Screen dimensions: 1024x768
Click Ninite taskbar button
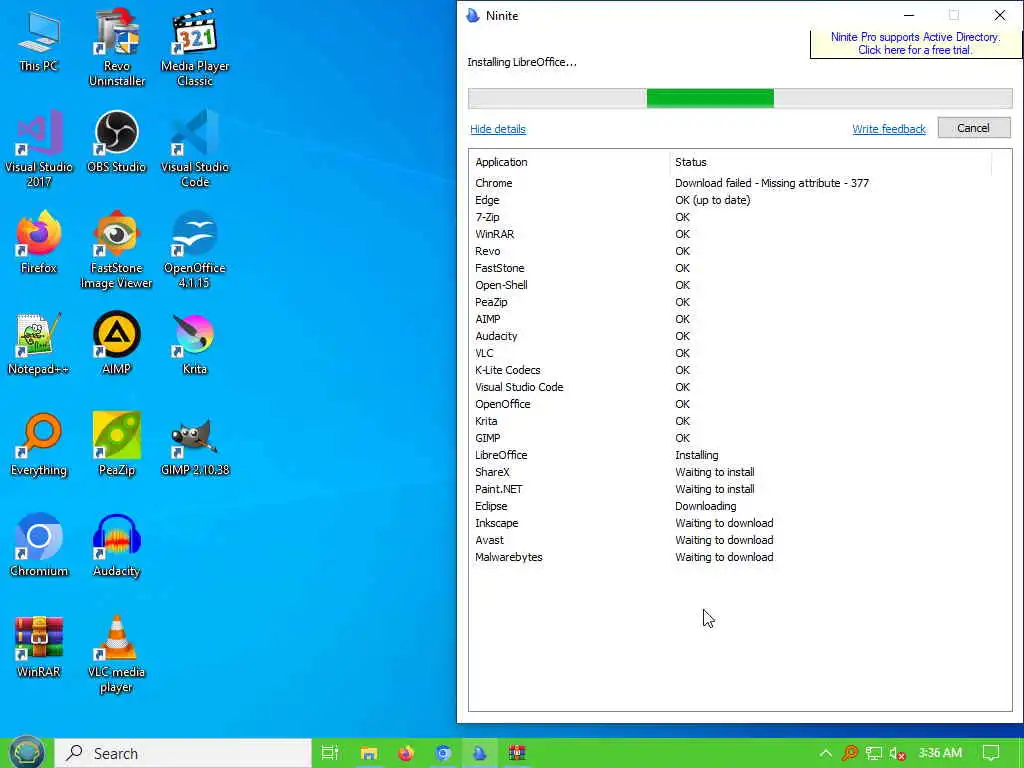tap(480, 753)
